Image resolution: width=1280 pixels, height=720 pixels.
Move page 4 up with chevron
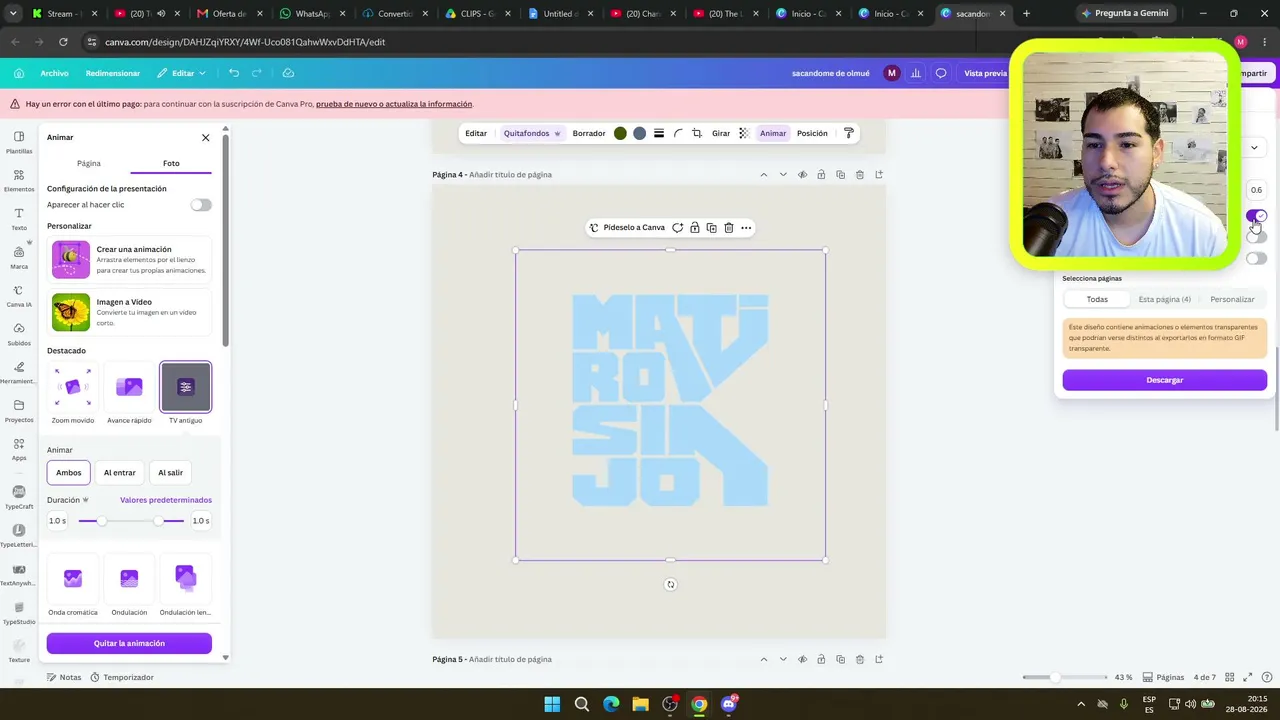click(x=764, y=175)
